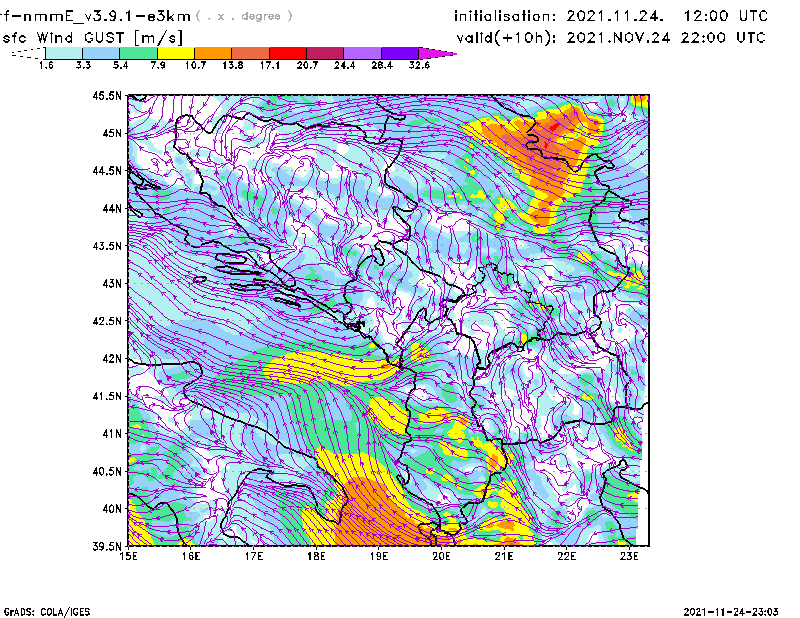Click the legend value '5.4'
Screen dimensions: 800x618
(x=120, y=65)
